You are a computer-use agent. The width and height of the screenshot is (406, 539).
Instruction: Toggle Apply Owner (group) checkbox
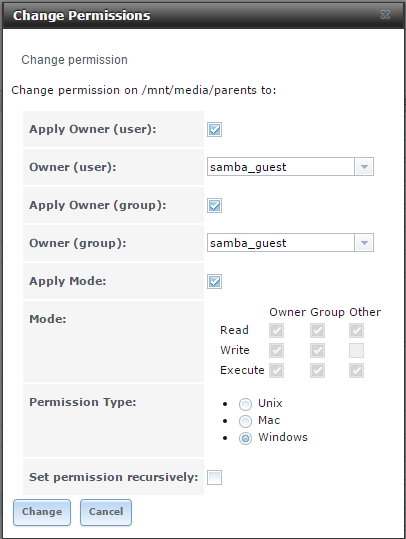tap(214, 206)
